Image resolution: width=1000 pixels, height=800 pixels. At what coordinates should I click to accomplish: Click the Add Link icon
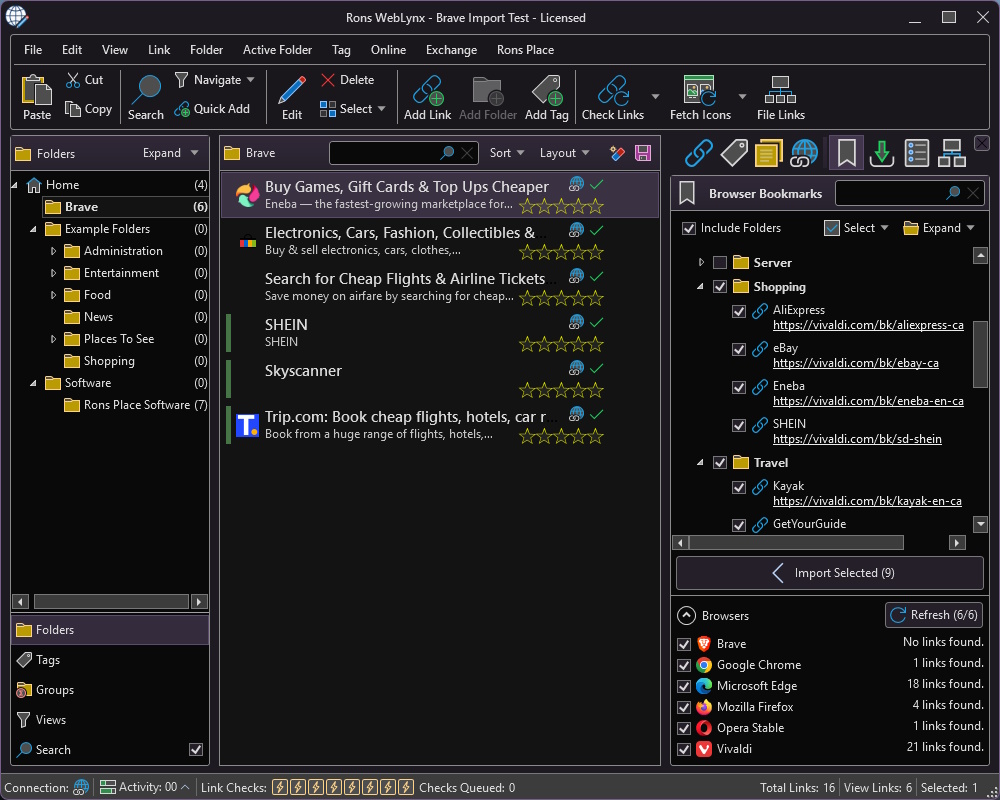[428, 90]
